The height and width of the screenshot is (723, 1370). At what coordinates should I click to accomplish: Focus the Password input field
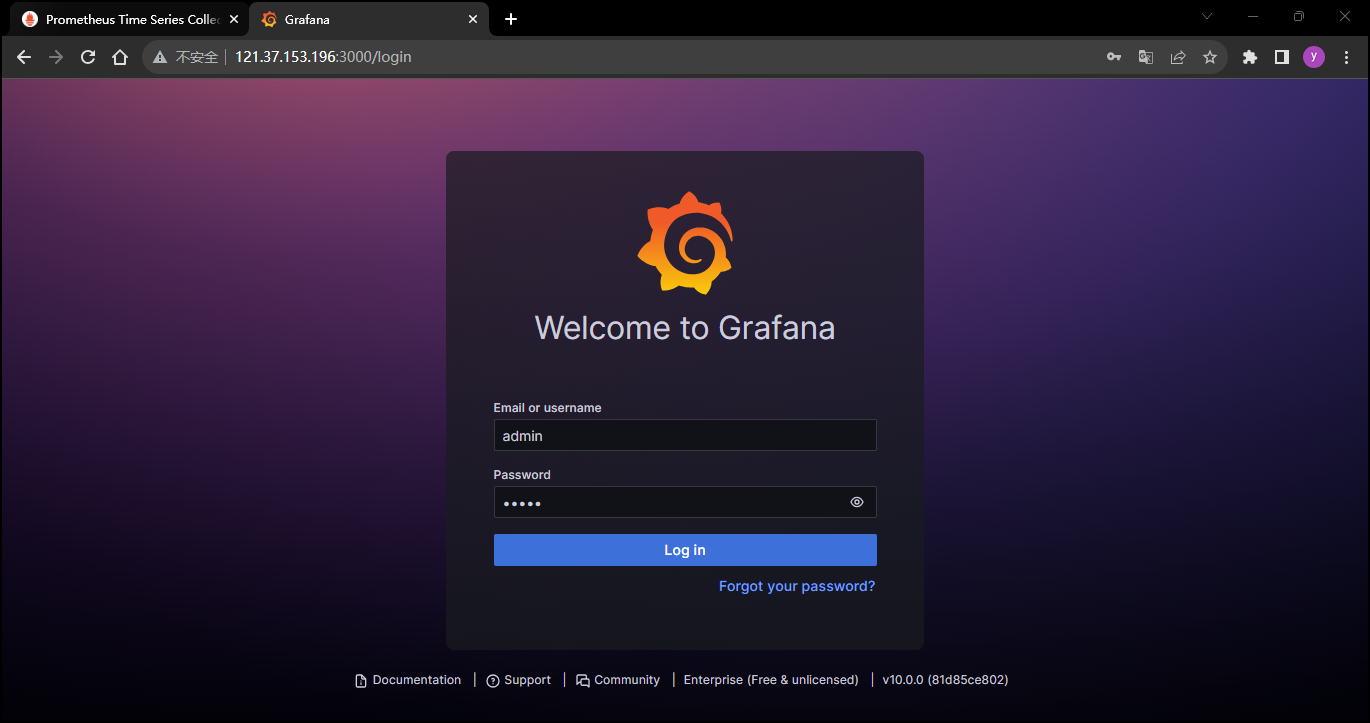coord(685,502)
